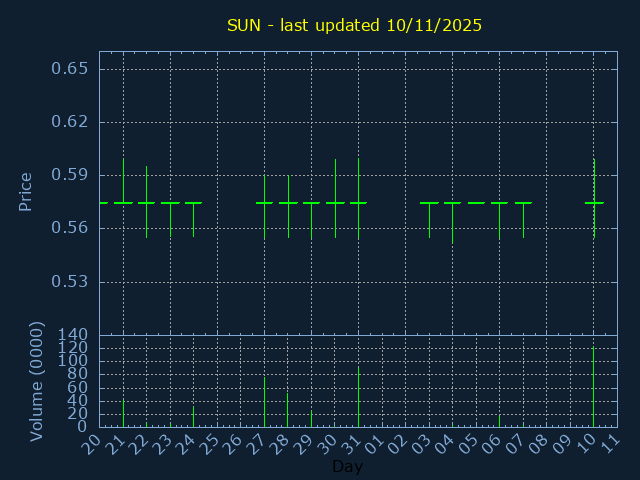This screenshot has height=480, width=640.
Task: Click the 140 volume tick label
Action: coord(74,334)
